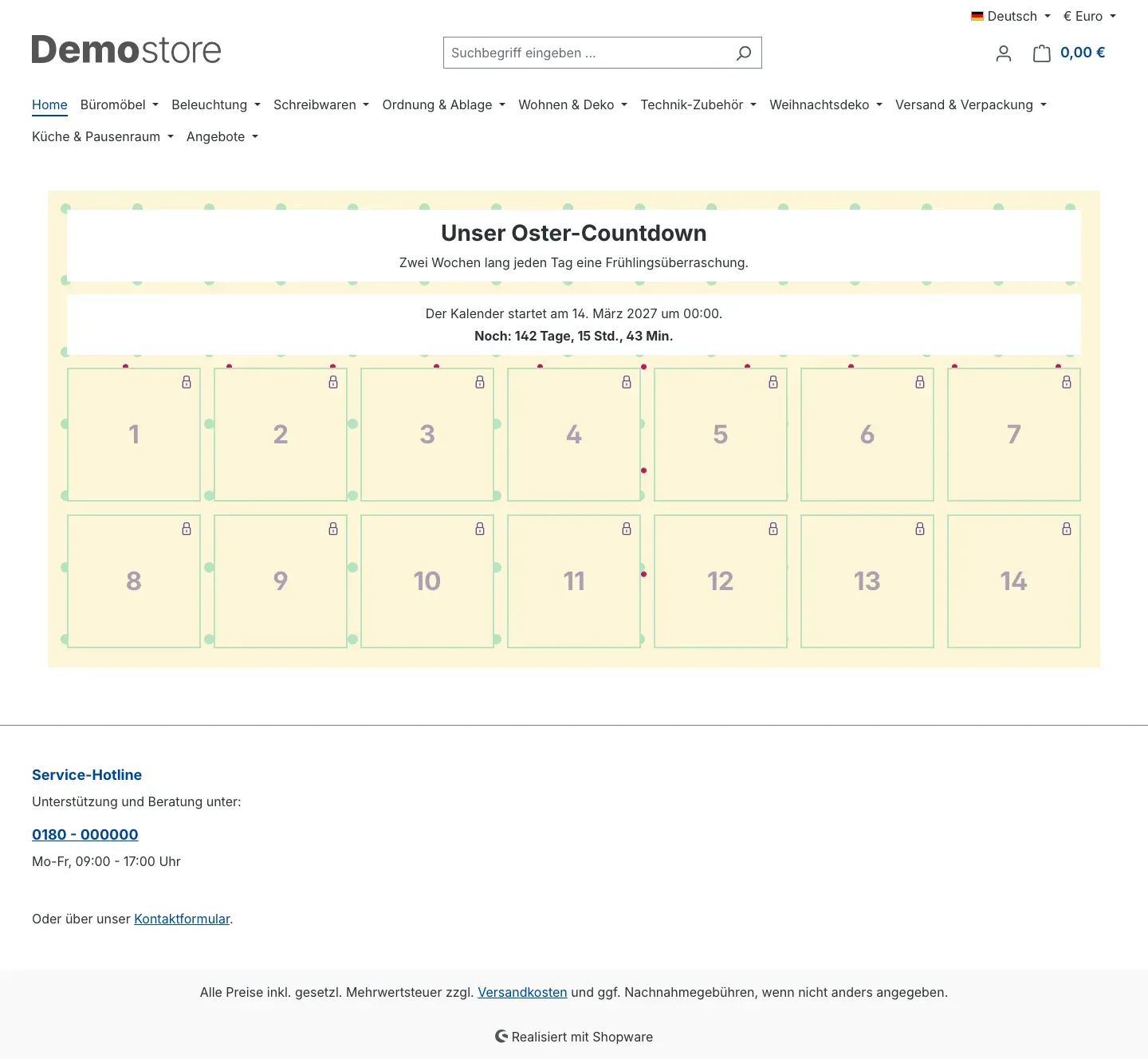This screenshot has width=1148, height=1059.
Task: Open the Kontaktformular link
Action: tap(182, 919)
